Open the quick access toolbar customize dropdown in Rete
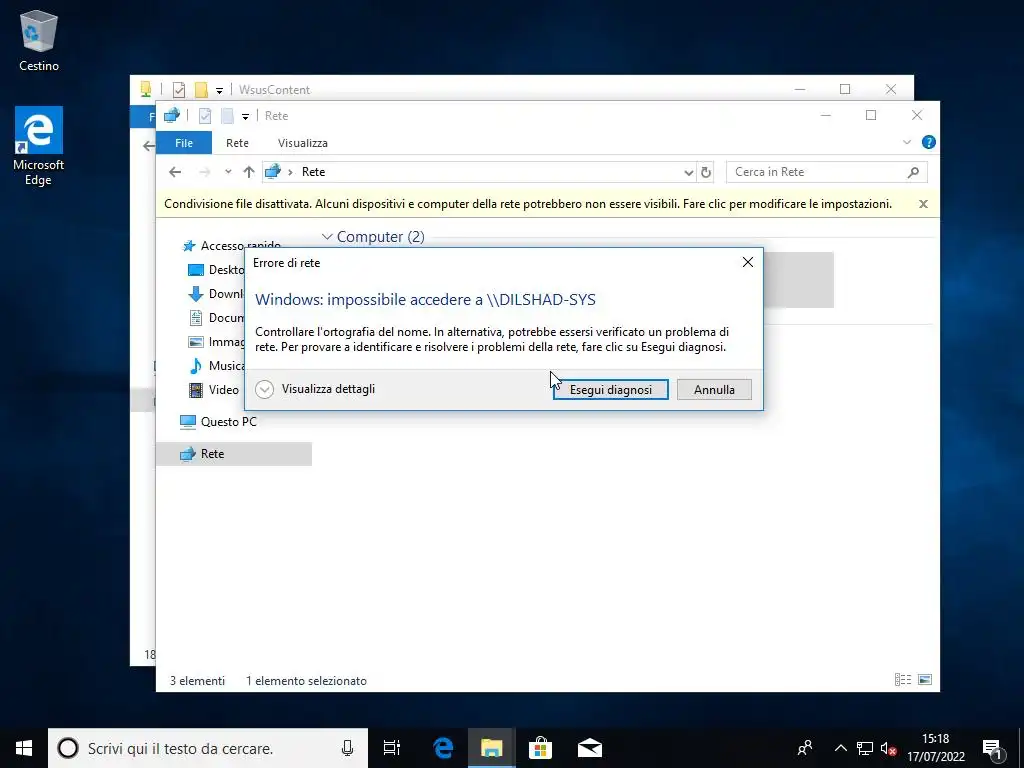 pos(245,116)
